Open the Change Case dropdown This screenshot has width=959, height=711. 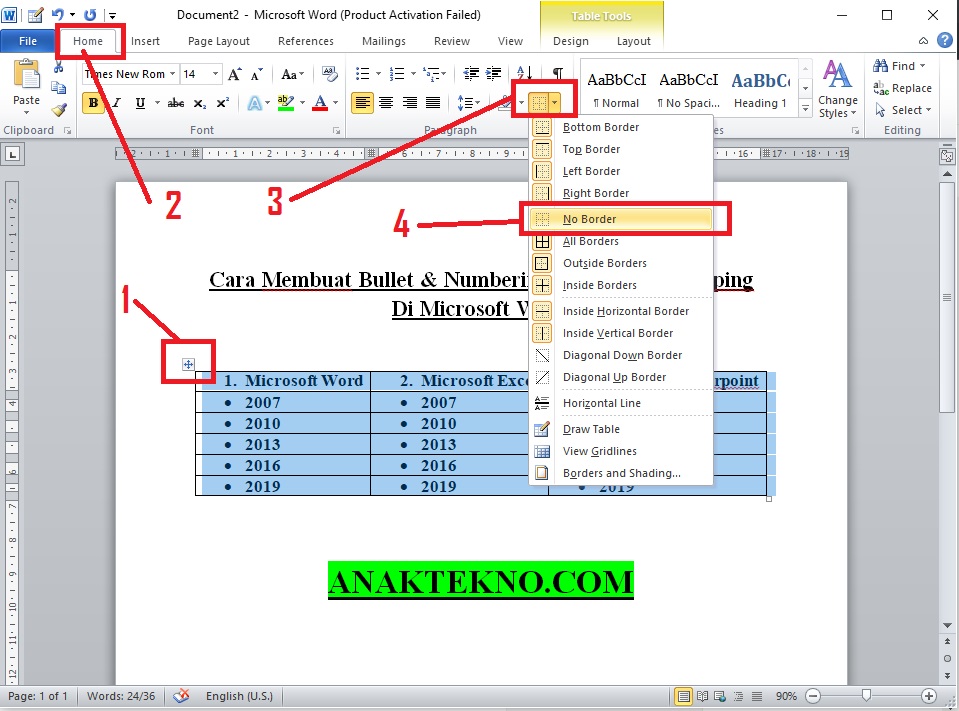[x=292, y=75]
